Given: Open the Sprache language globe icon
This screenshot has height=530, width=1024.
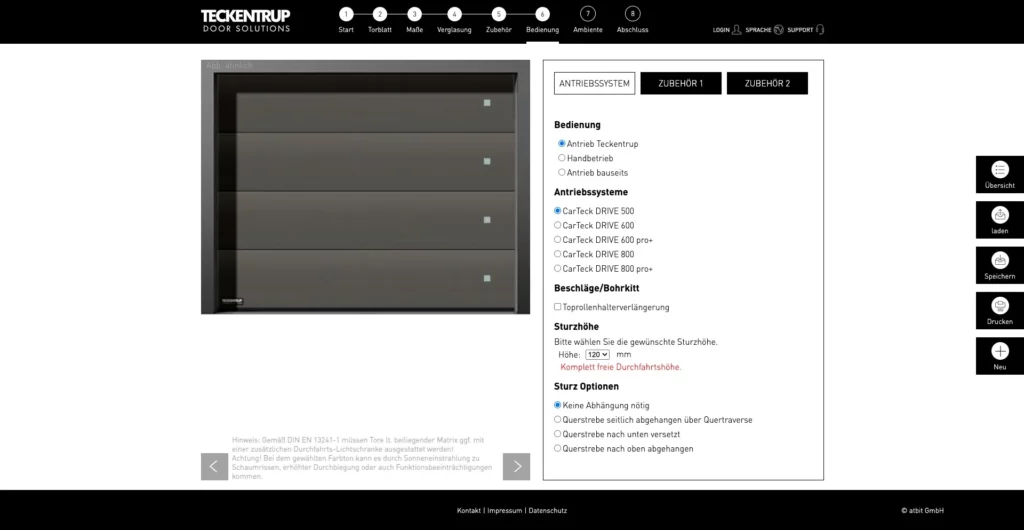Looking at the screenshot, I should coord(779,30).
